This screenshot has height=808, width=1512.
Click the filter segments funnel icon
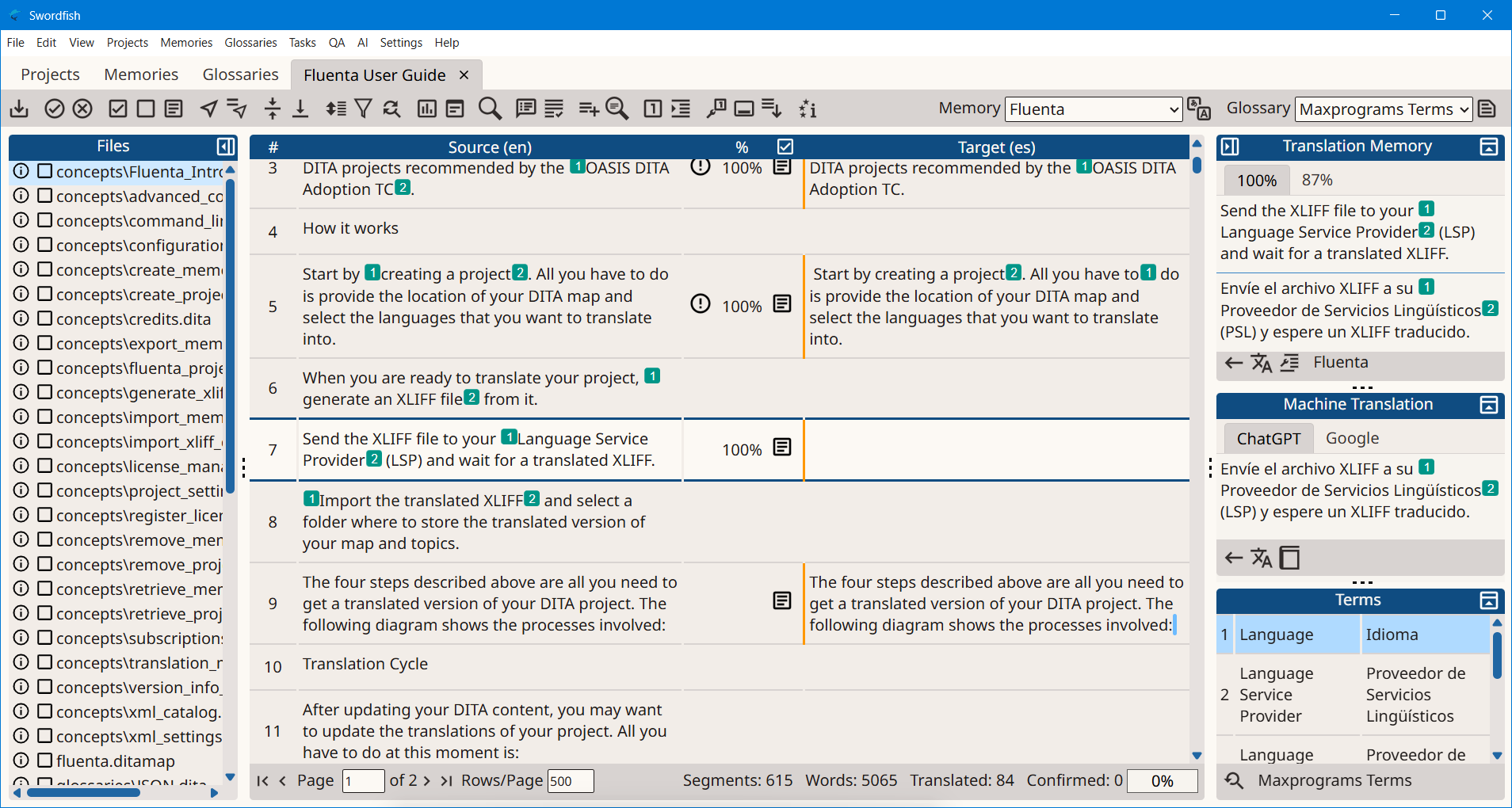coord(363,109)
